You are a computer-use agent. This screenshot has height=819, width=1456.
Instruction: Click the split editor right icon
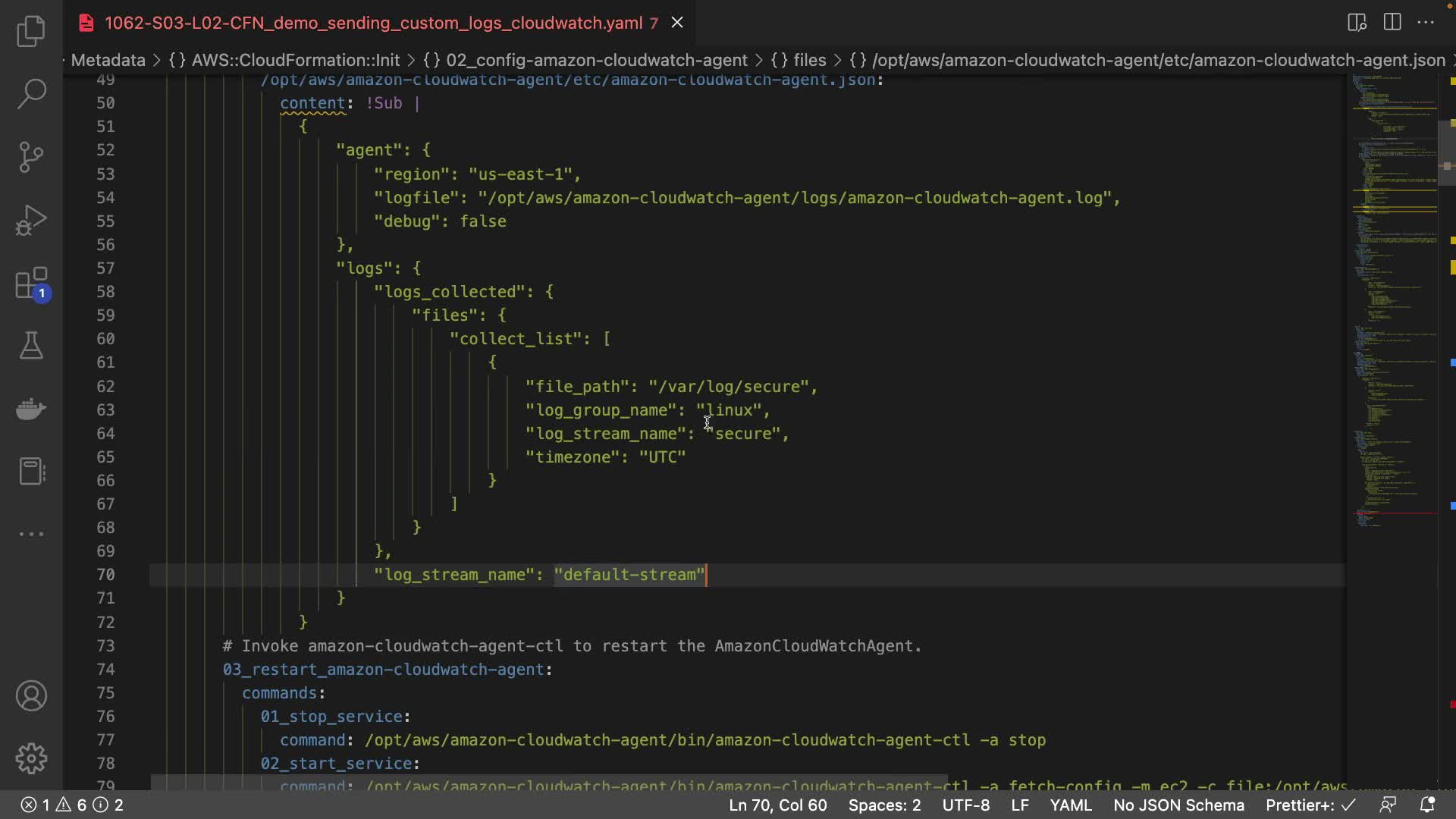pos(1392,22)
